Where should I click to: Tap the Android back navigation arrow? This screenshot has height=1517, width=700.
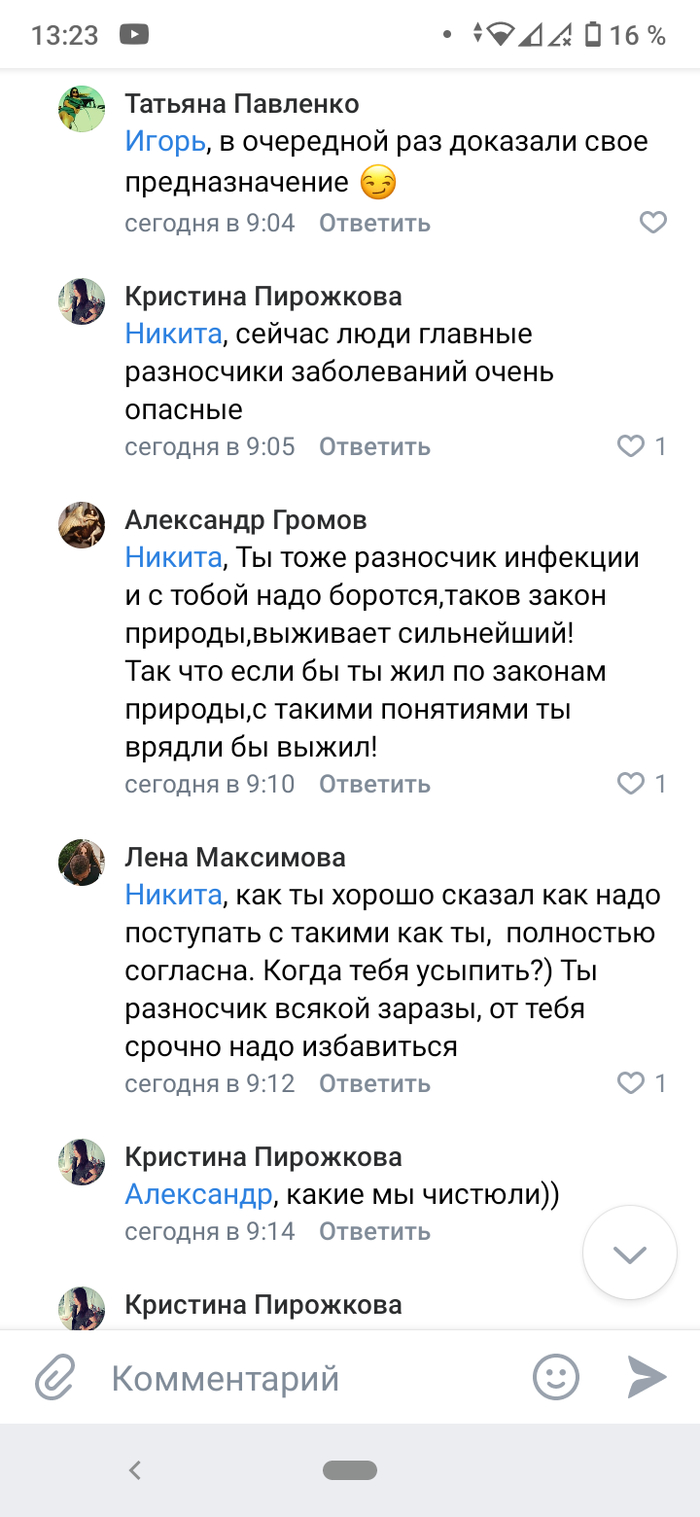(x=136, y=1470)
